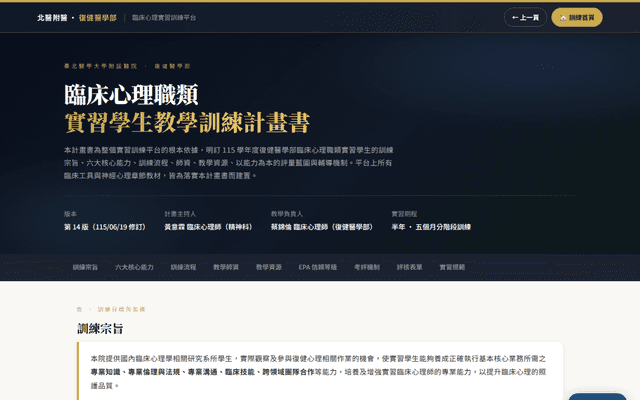Viewport: 640px width, 400px height.
Task: Click the white heading 臨床心理職類
Action: click(131, 95)
